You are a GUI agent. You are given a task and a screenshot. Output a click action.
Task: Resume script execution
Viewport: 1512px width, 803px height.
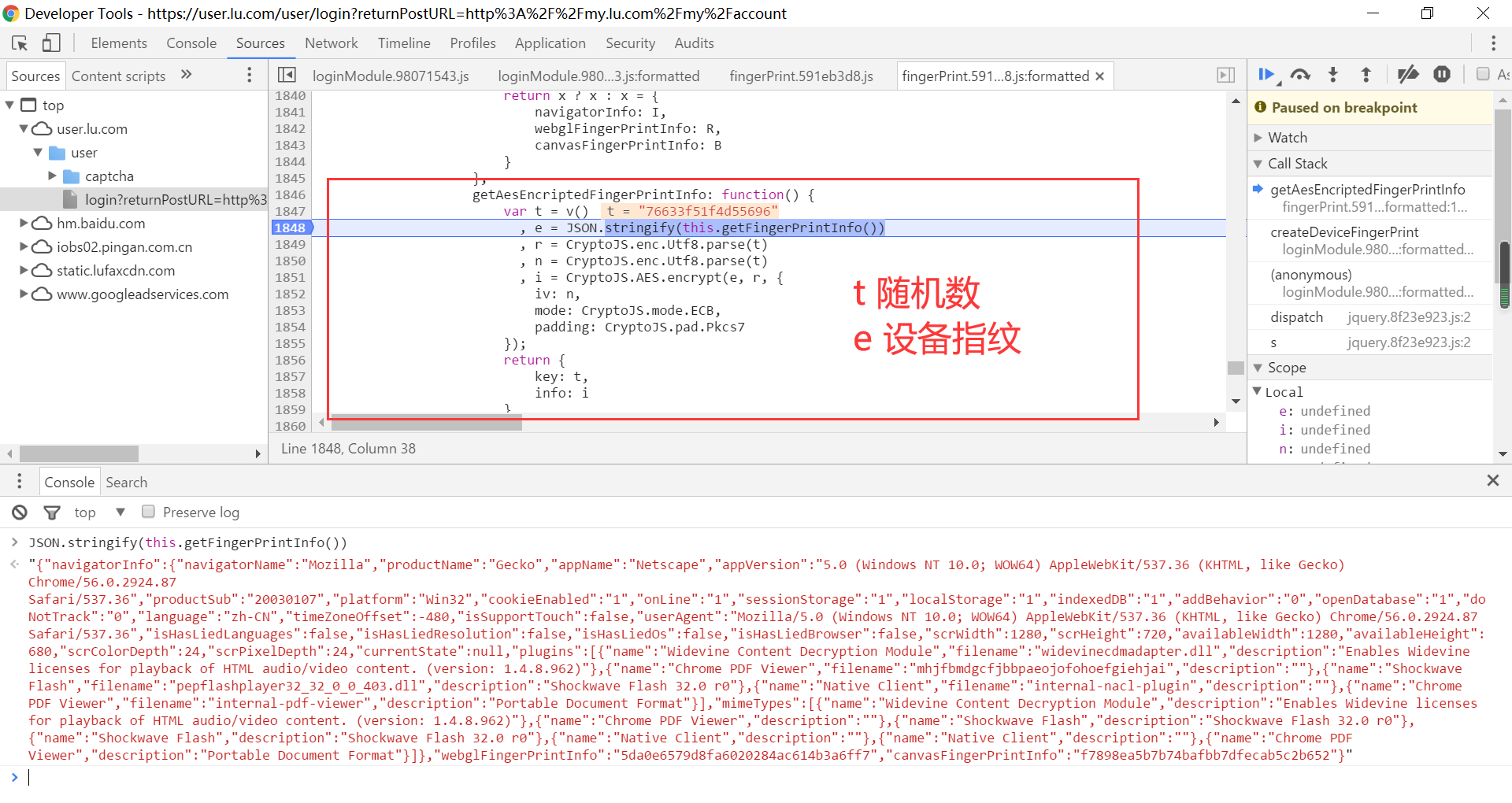(1267, 75)
